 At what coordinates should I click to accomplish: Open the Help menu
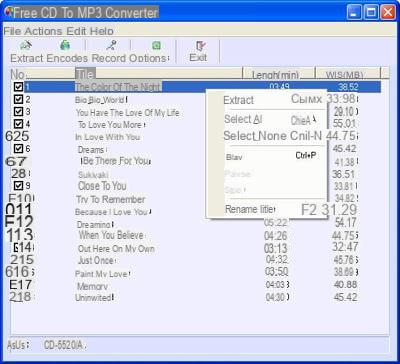coord(102,31)
